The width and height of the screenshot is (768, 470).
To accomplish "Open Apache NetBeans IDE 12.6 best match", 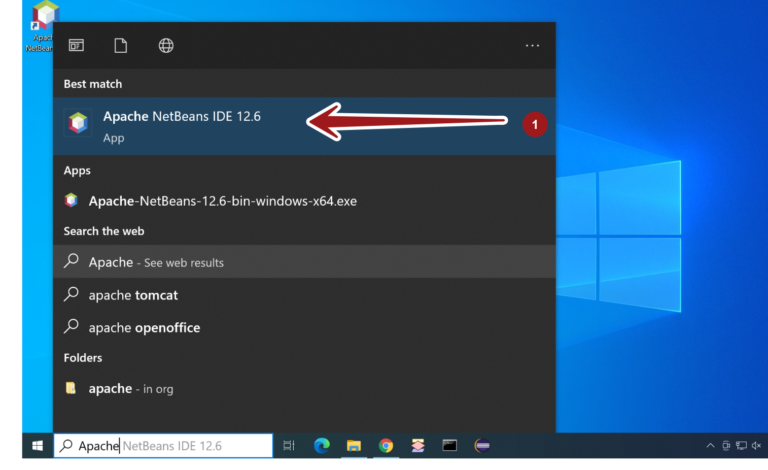I will point(180,125).
